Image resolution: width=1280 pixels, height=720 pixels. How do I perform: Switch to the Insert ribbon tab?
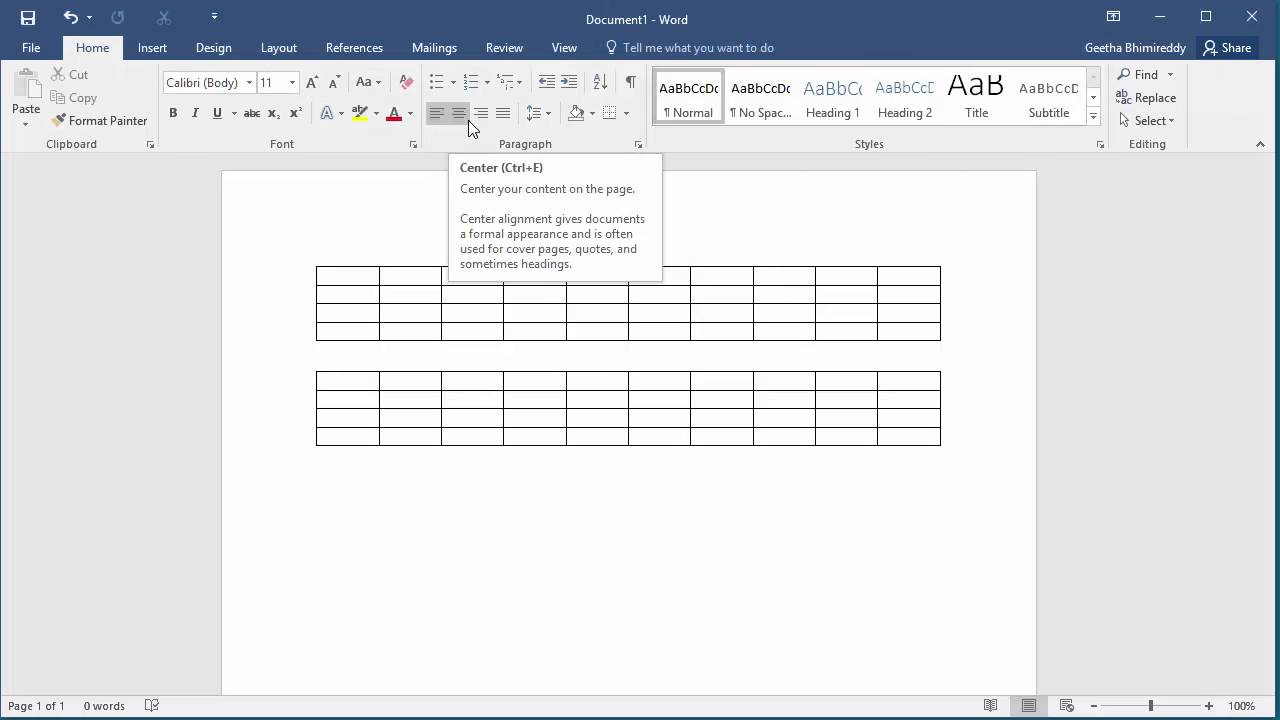tap(152, 47)
